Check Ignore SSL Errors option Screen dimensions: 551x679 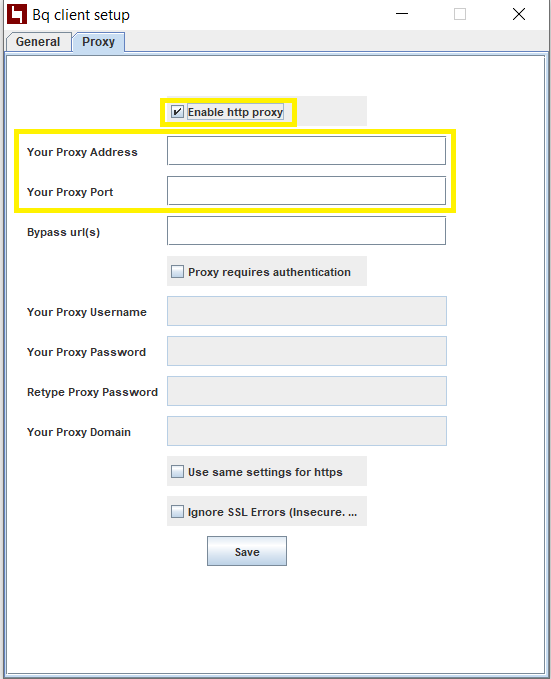(177, 511)
